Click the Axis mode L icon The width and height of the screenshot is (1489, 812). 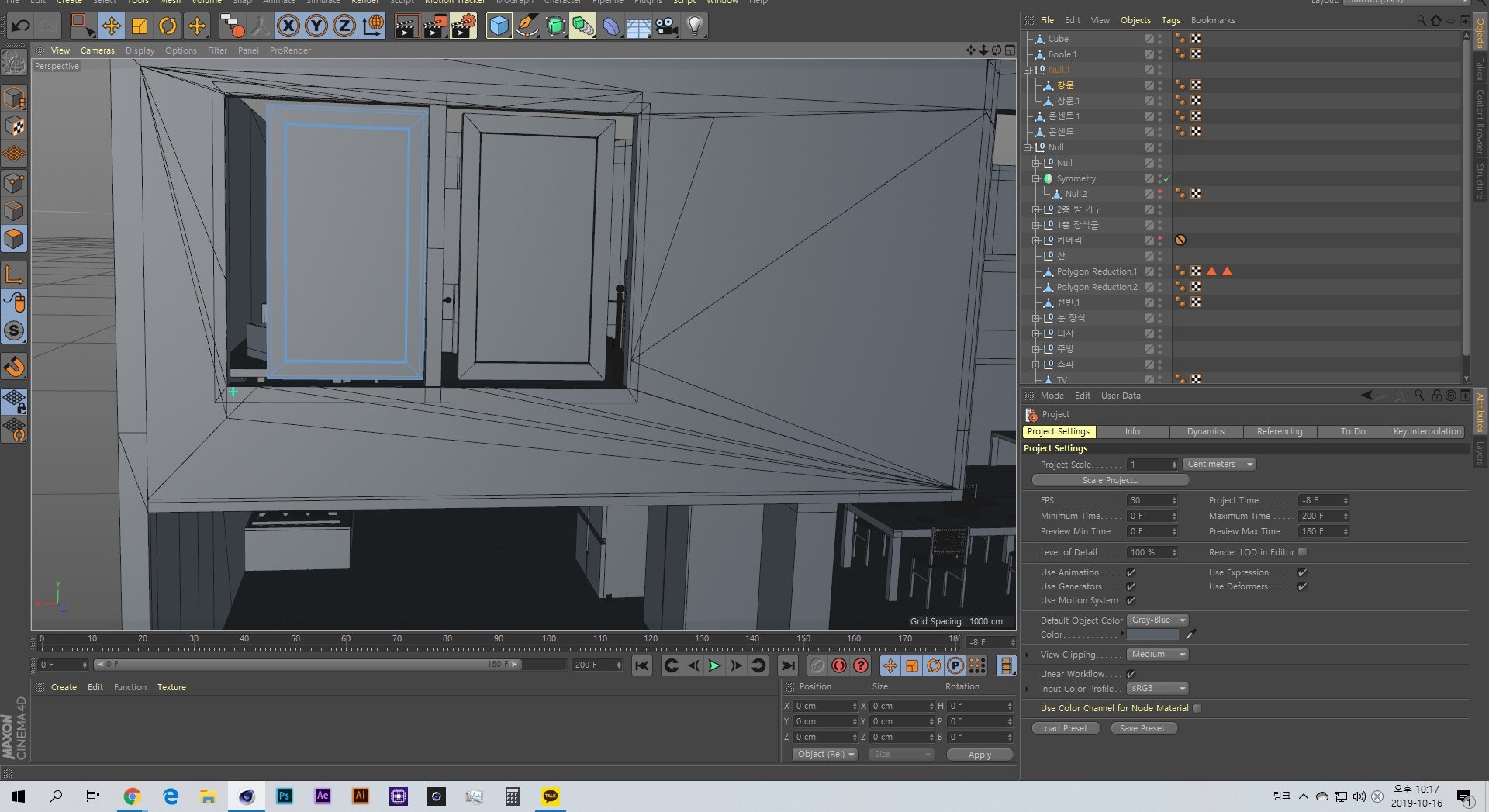[14, 274]
